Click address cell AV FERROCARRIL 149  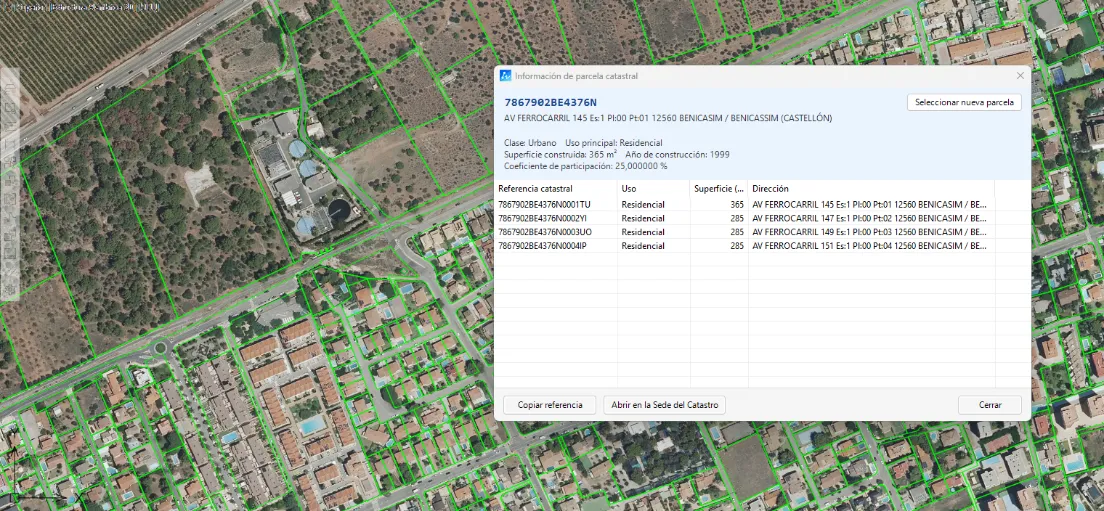point(870,232)
